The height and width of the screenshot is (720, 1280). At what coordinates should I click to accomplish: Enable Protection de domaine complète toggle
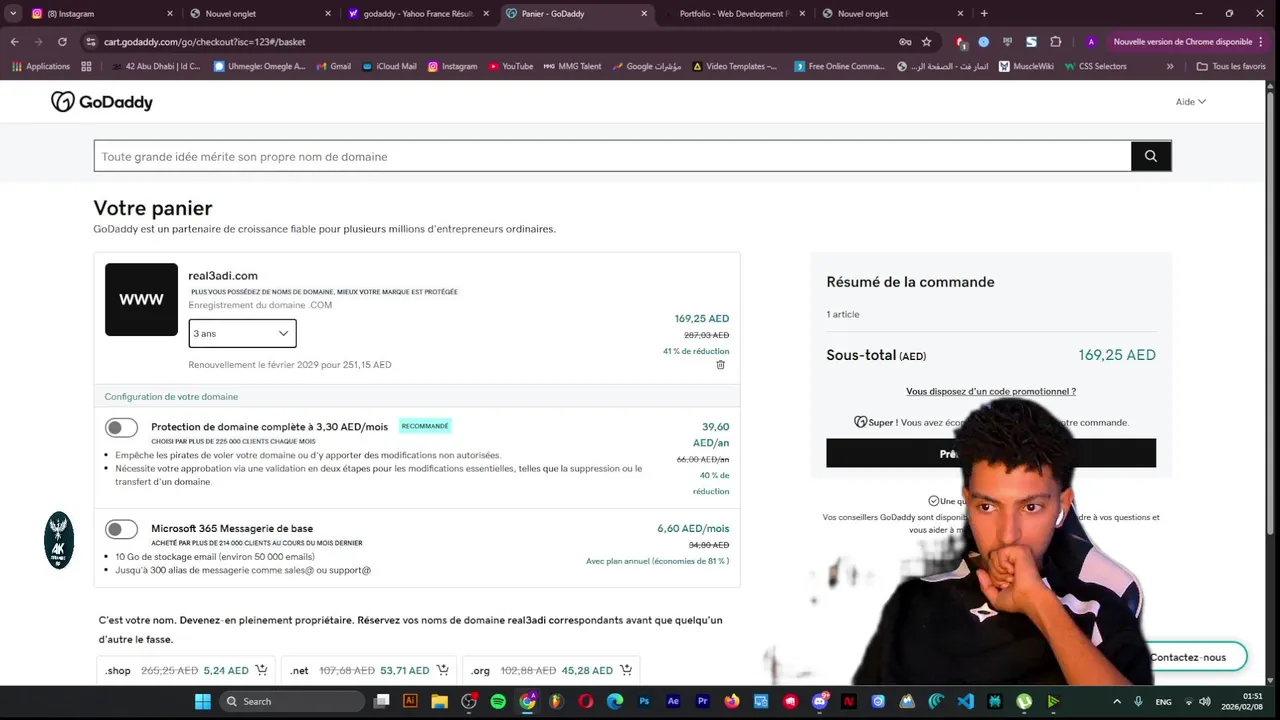121,428
